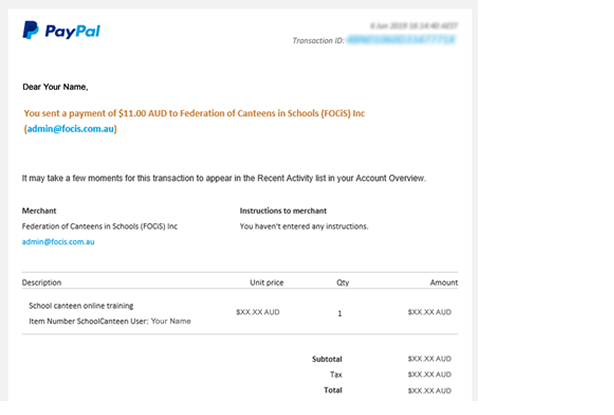Click the "Description" column header
Viewport: 614px width, 415px height.
coord(42,283)
